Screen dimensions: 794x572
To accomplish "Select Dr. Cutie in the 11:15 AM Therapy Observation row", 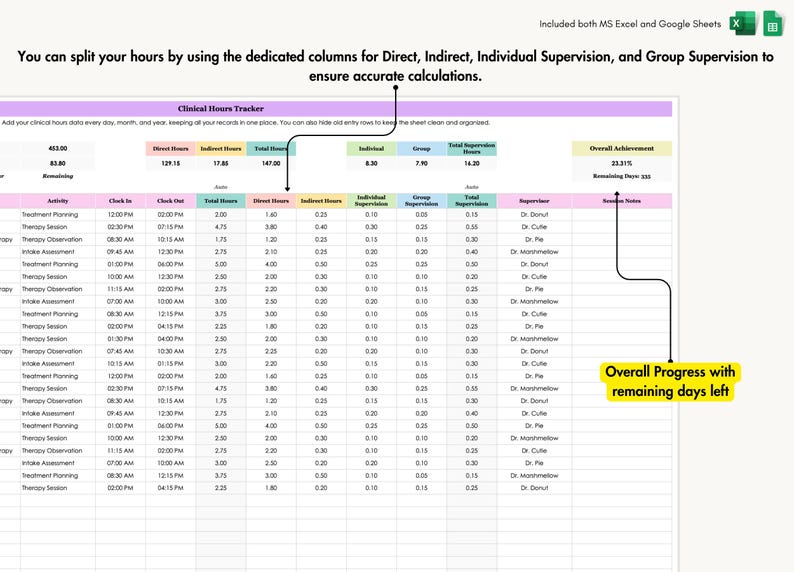I will 534,451.
